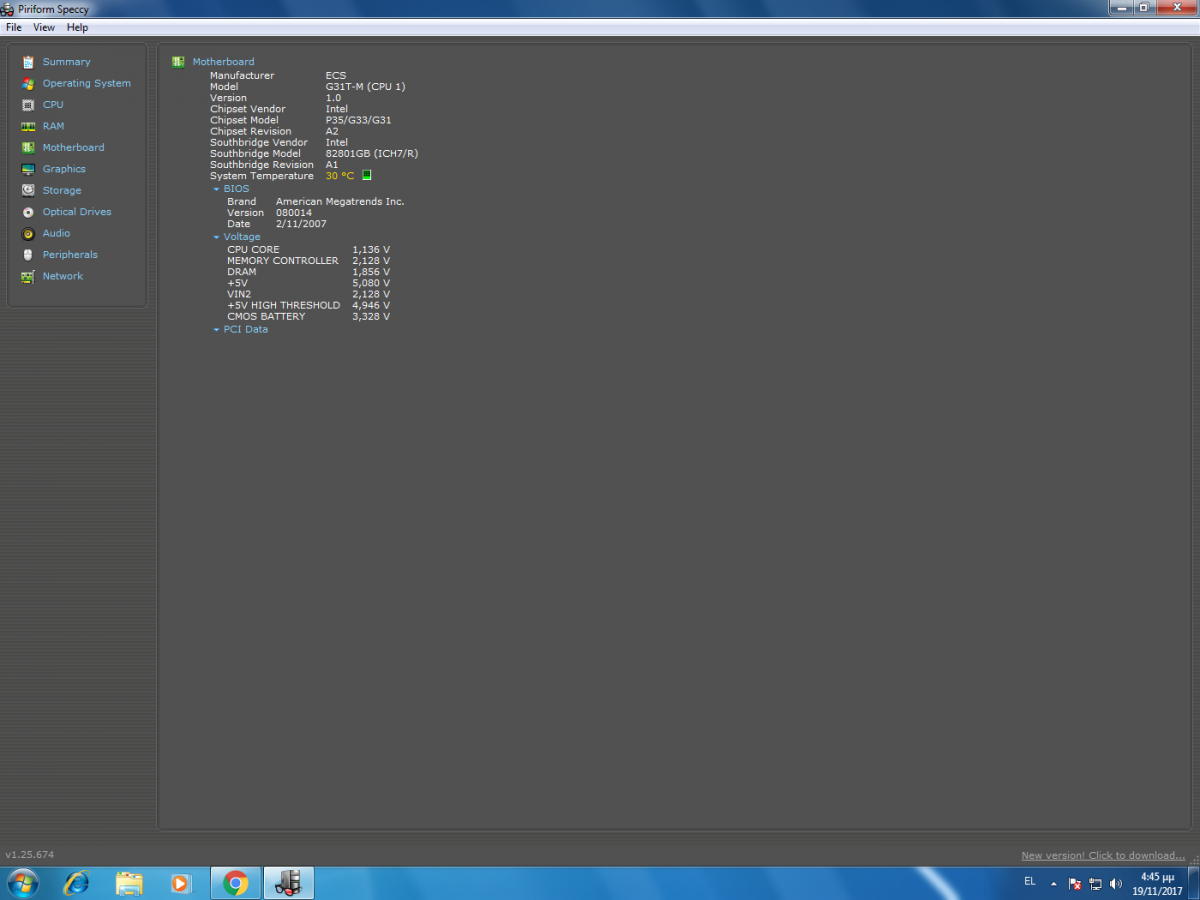Open the Storage section
The height and width of the screenshot is (900, 1200).
(62, 190)
